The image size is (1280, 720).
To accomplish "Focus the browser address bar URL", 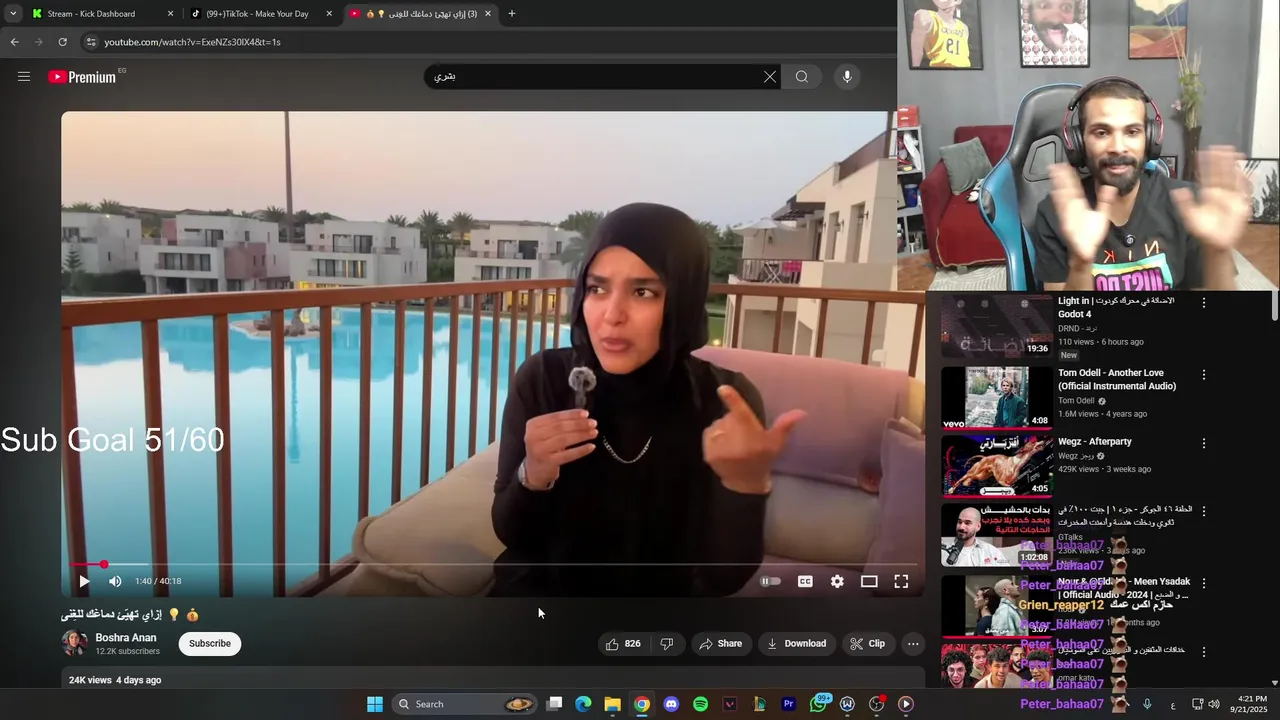I will click(x=192, y=42).
